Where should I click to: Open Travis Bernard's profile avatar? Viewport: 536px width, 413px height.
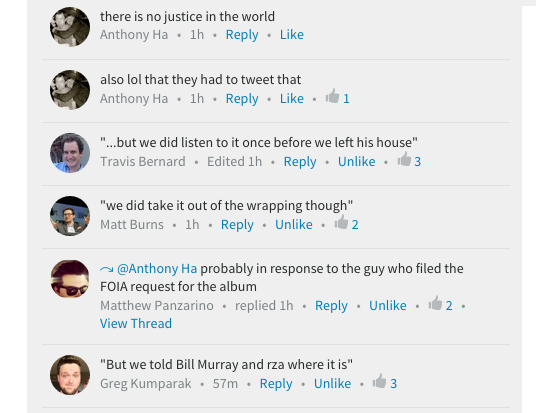coord(70,153)
